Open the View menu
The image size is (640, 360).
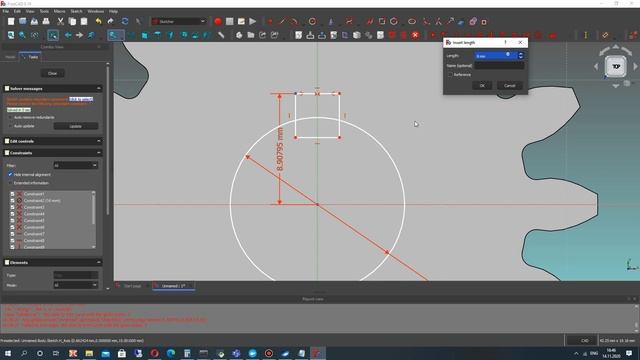[x=30, y=11]
